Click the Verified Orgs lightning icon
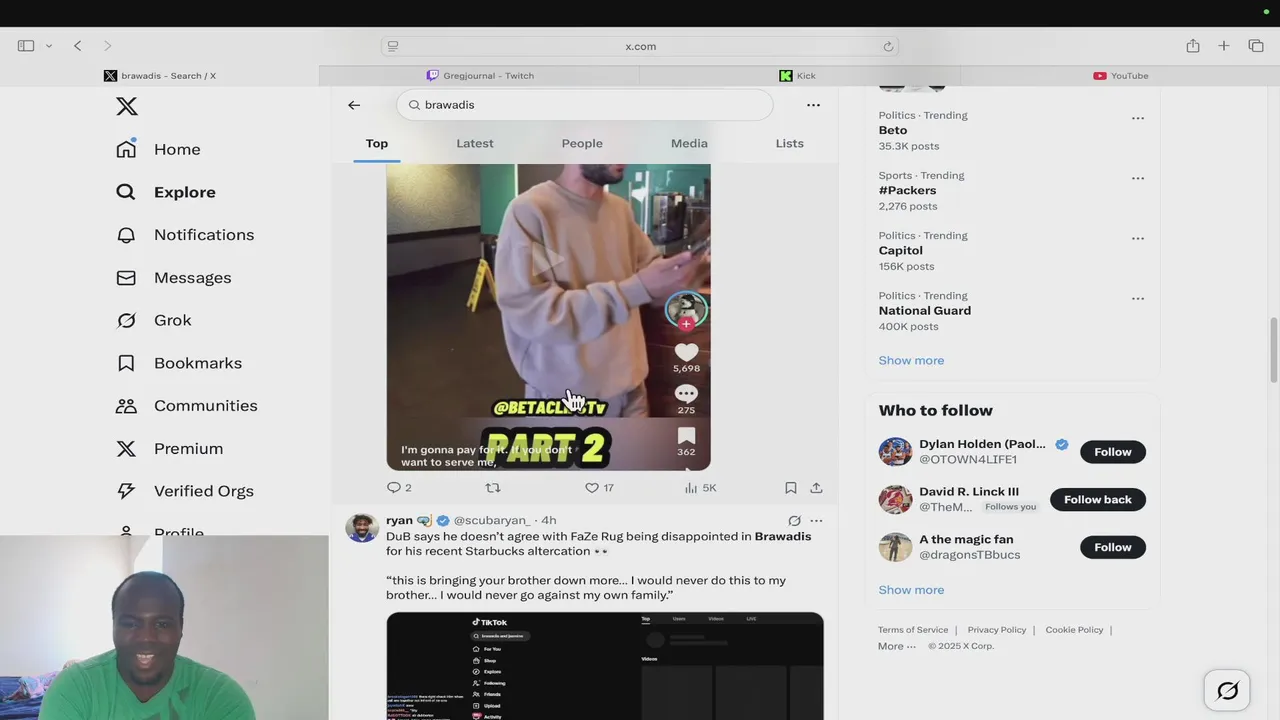This screenshot has width=1280, height=720. 126,491
